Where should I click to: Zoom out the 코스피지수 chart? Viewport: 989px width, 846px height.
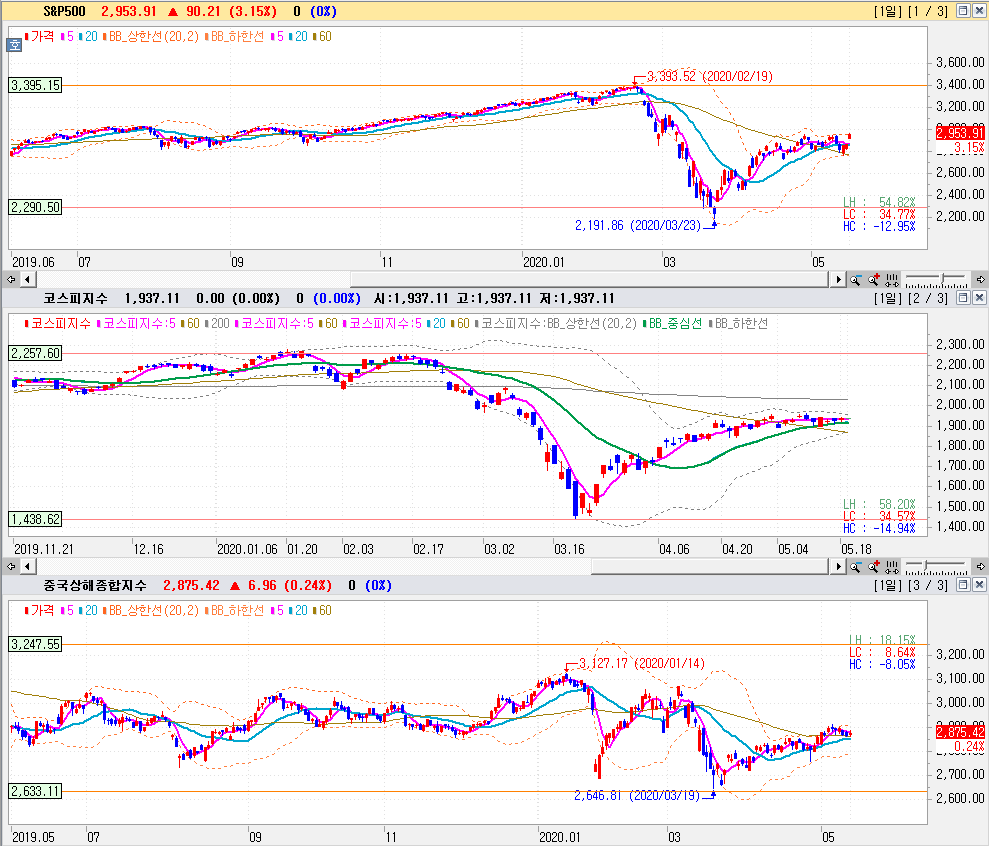(x=855, y=567)
